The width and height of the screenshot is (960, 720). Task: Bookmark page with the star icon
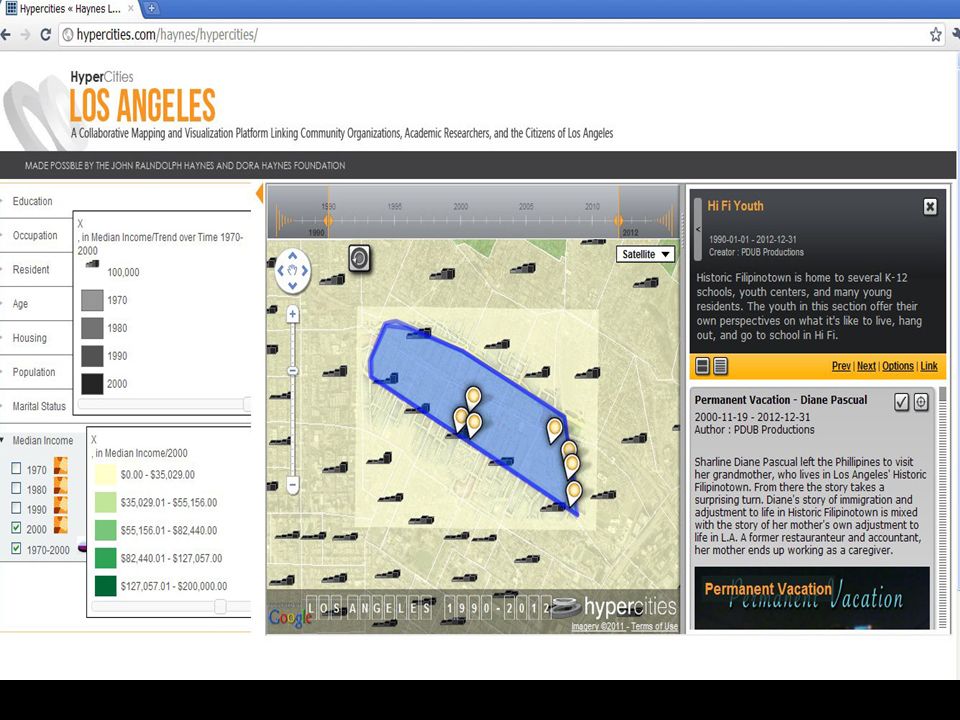[936, 35]
